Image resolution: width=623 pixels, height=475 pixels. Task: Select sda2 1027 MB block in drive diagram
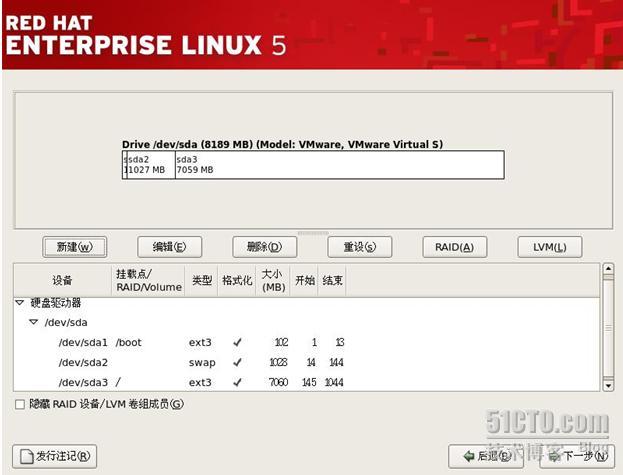pos(151,165)
